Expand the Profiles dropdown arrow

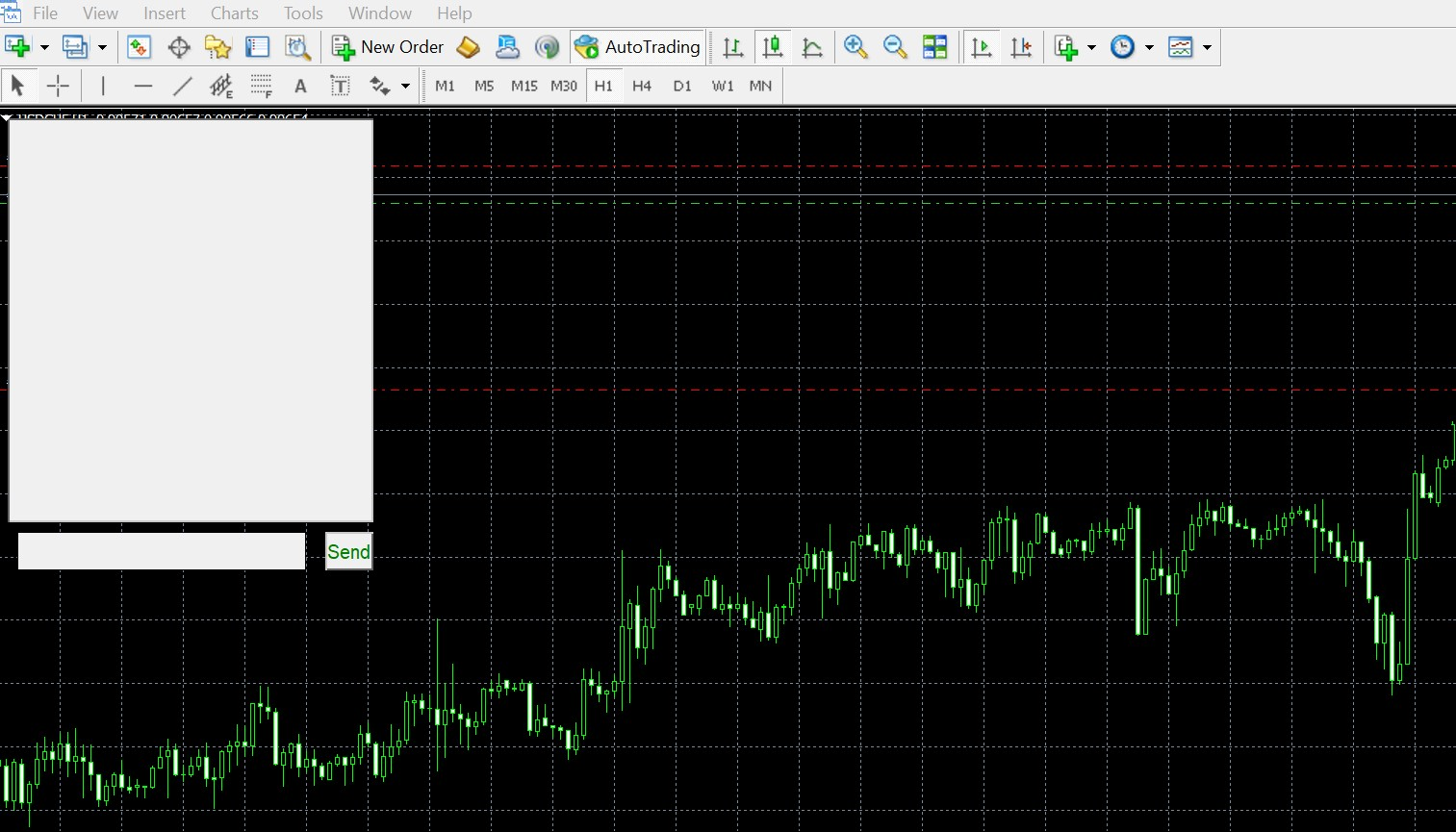(x=102, y=47)
